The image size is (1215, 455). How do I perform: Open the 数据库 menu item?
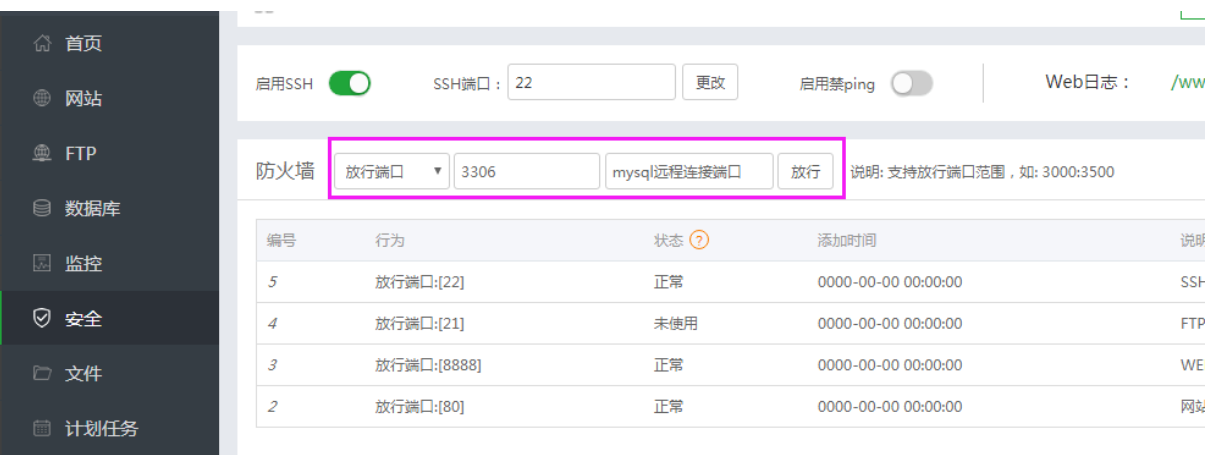98,209
